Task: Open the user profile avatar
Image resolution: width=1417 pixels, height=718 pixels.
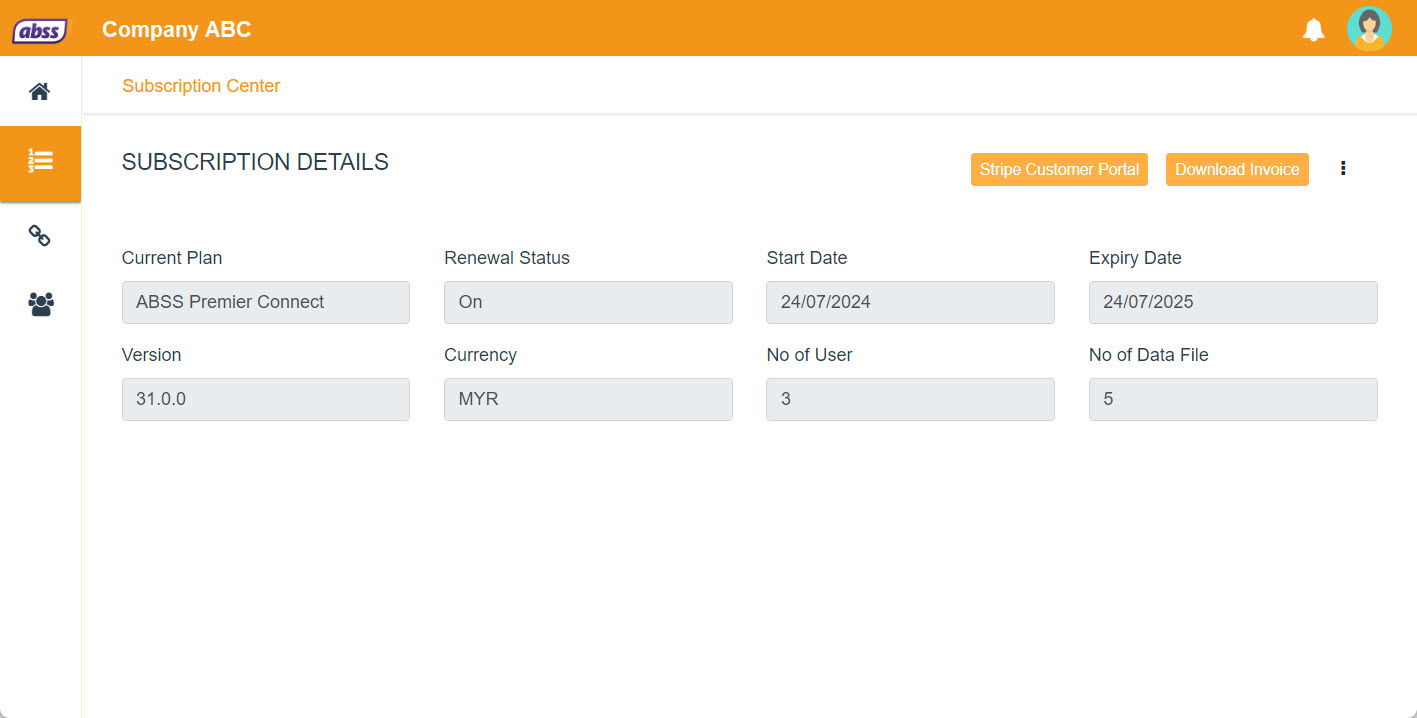Action: (1368, 29)
